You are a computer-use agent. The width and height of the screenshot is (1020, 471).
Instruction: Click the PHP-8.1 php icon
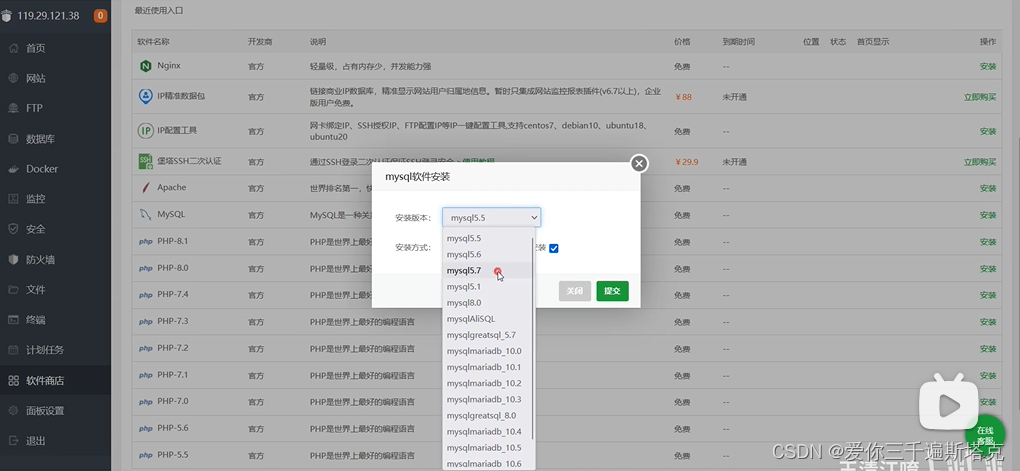[x=146, y=241]
